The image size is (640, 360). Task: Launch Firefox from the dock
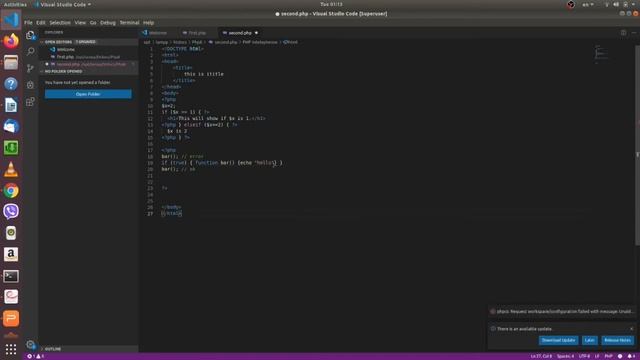[11, 41]
